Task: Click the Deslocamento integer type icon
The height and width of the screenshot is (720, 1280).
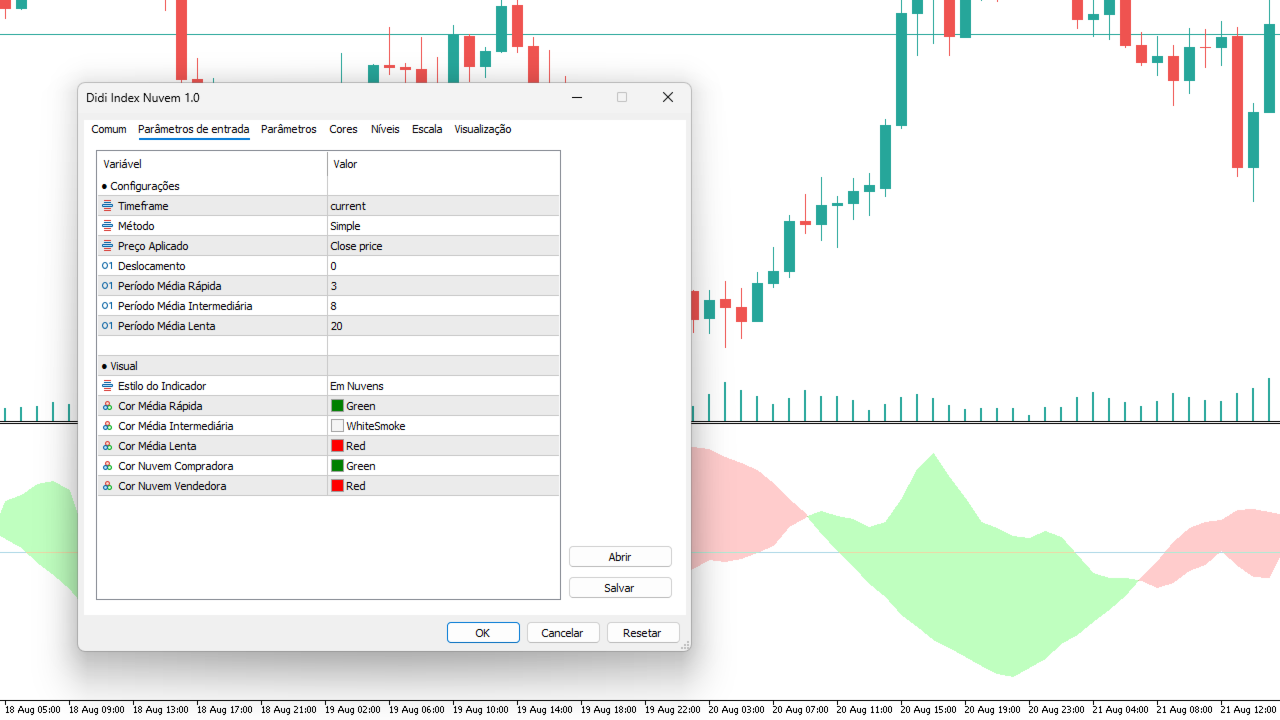Action: pyautogui.click(x=108, y=266)
